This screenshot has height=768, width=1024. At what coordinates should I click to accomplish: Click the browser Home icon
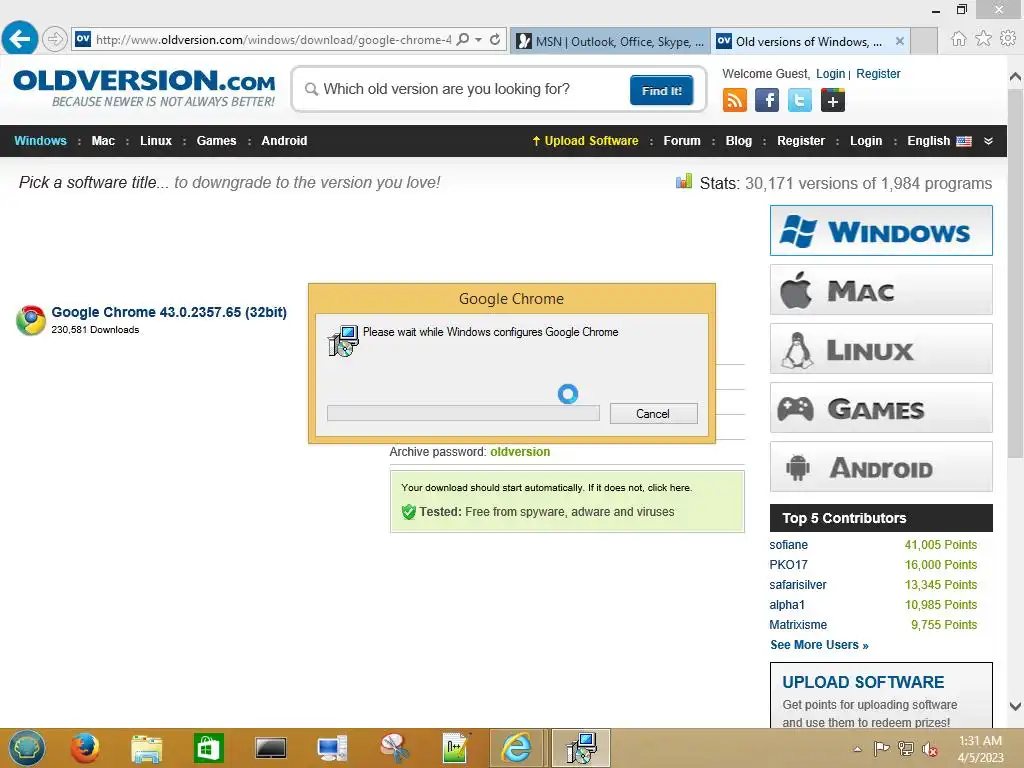click(958, 39)
